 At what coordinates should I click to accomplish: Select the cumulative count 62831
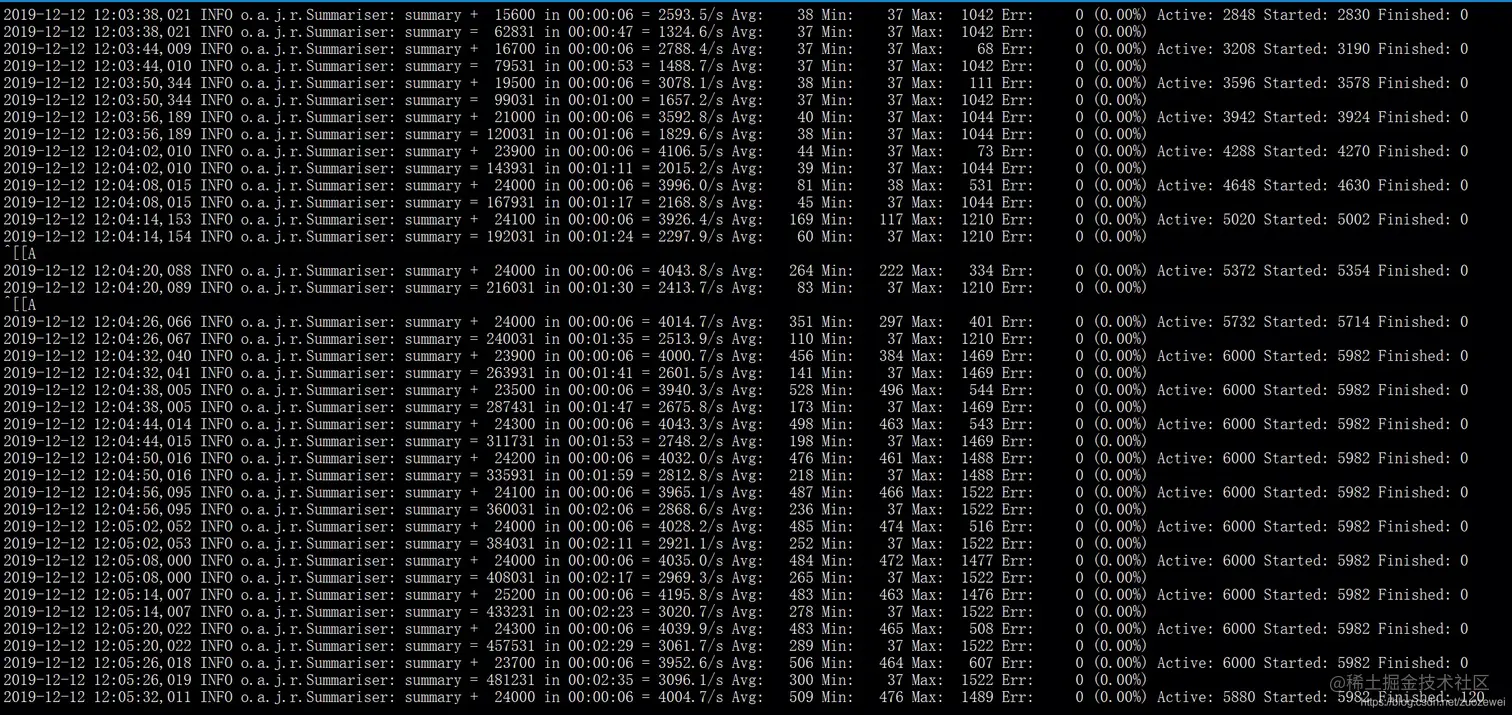tap(511, 32)
